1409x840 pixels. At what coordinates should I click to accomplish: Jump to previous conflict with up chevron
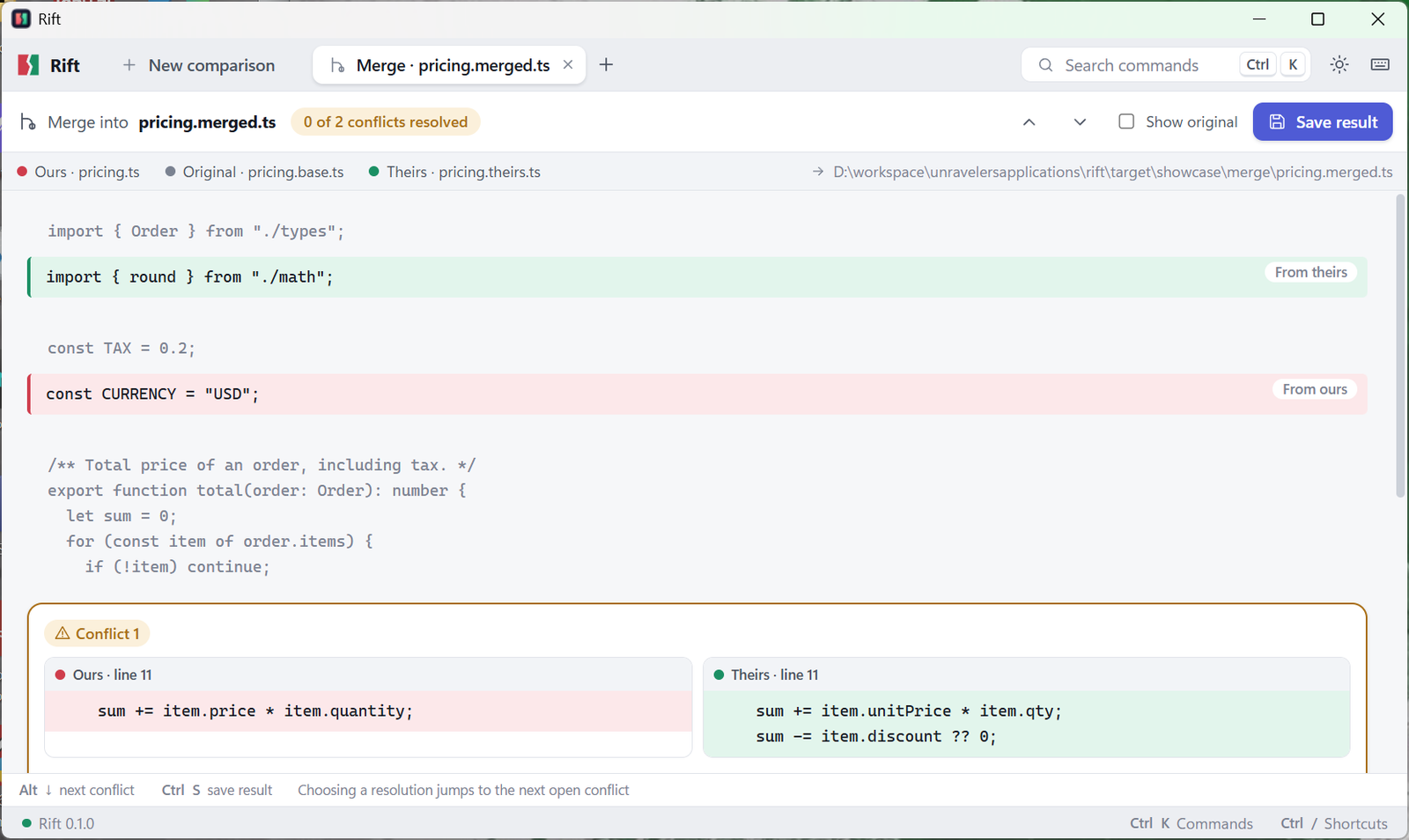(x=1029, y=122)
